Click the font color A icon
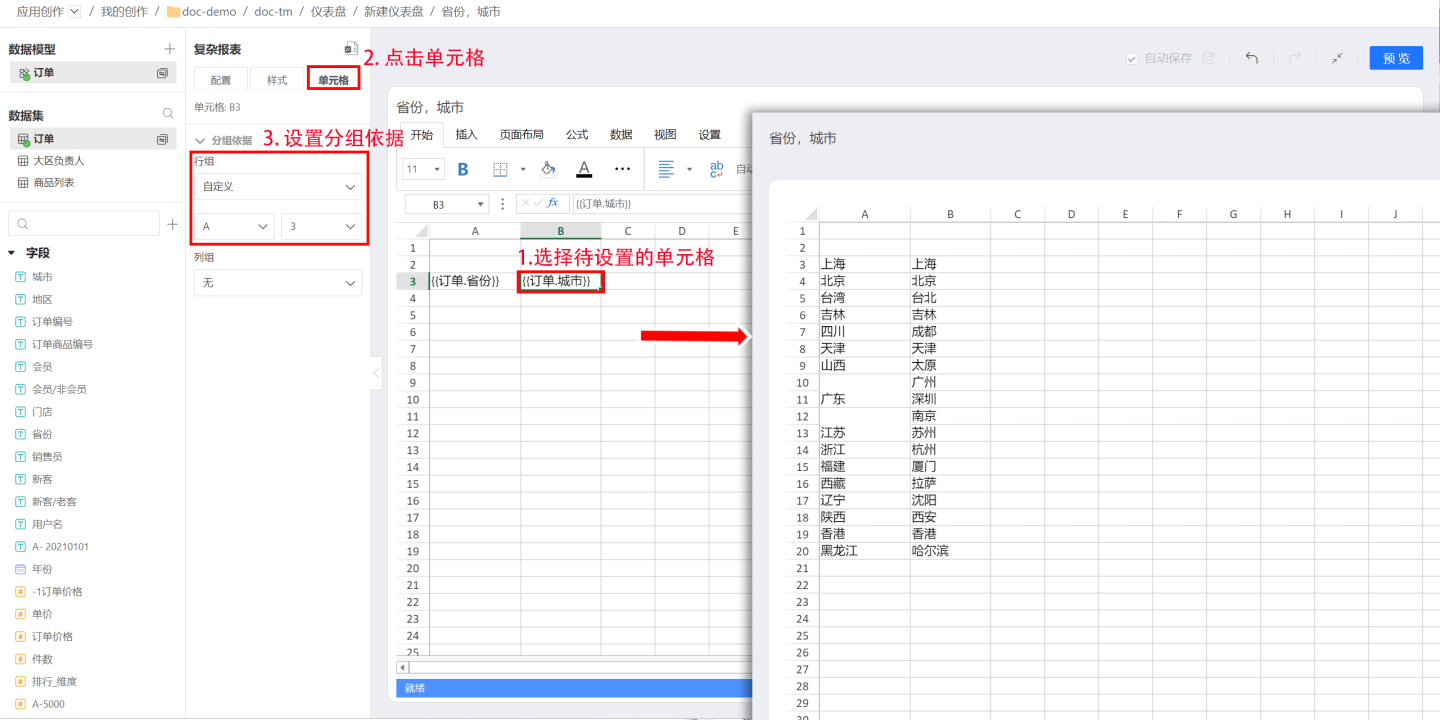 click(x=584, y=169)
